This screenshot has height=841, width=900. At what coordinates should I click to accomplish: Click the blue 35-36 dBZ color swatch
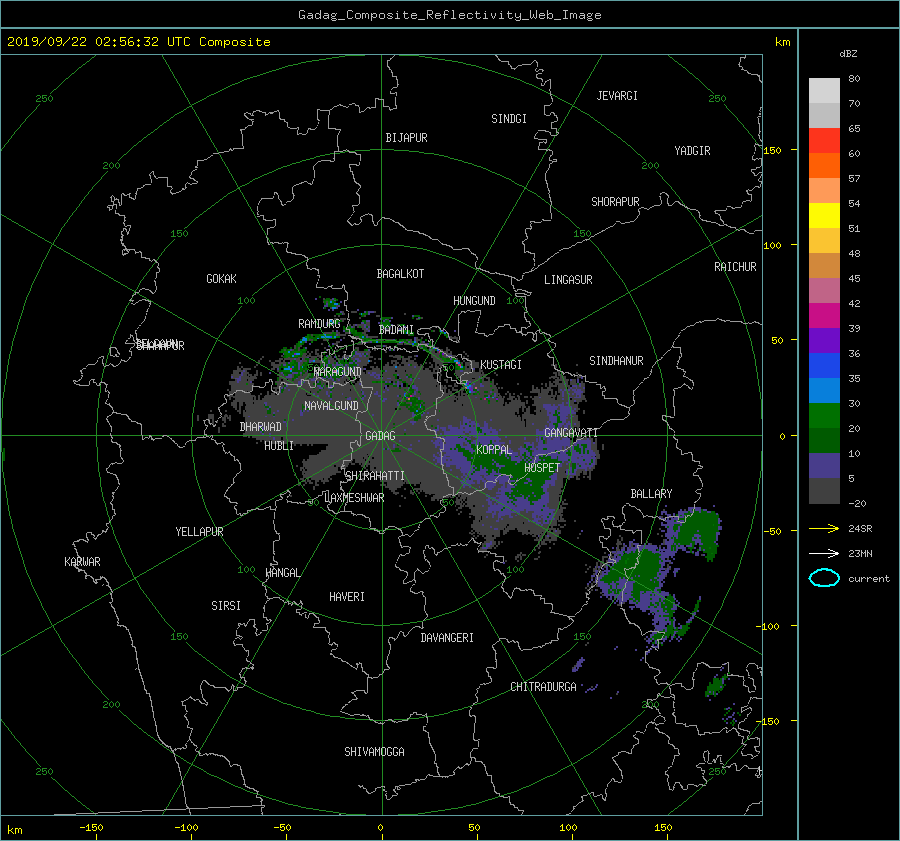coord(824,366)
